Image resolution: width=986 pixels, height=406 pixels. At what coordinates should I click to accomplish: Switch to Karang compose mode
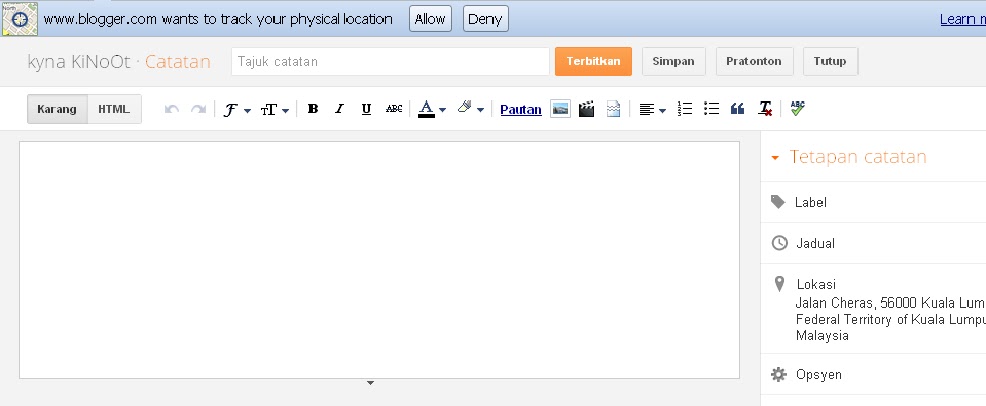pos(57,109)
